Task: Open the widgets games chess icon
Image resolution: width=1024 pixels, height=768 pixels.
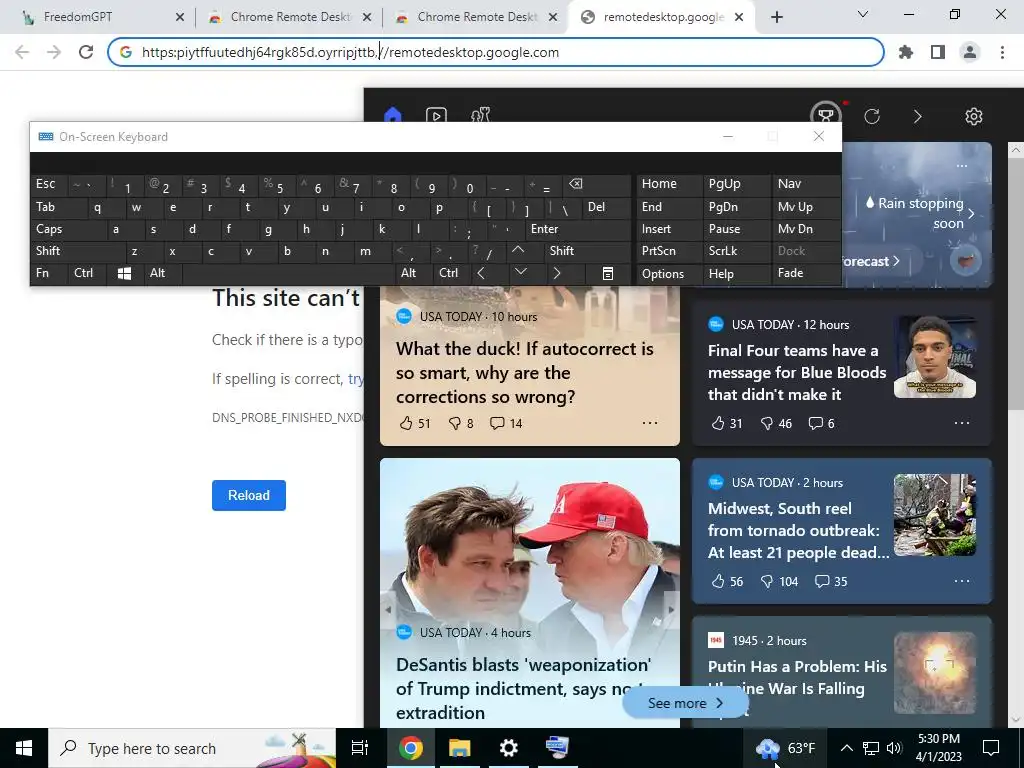Action: (x=481, y=115)
